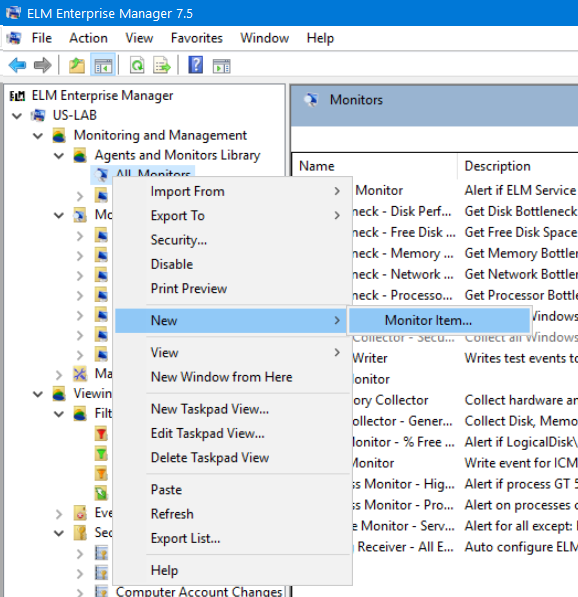Image resolution: width=578 pixels, height=597 pixels.
Task: Select Refresh in context menu
Action: (x=233, y=514)
